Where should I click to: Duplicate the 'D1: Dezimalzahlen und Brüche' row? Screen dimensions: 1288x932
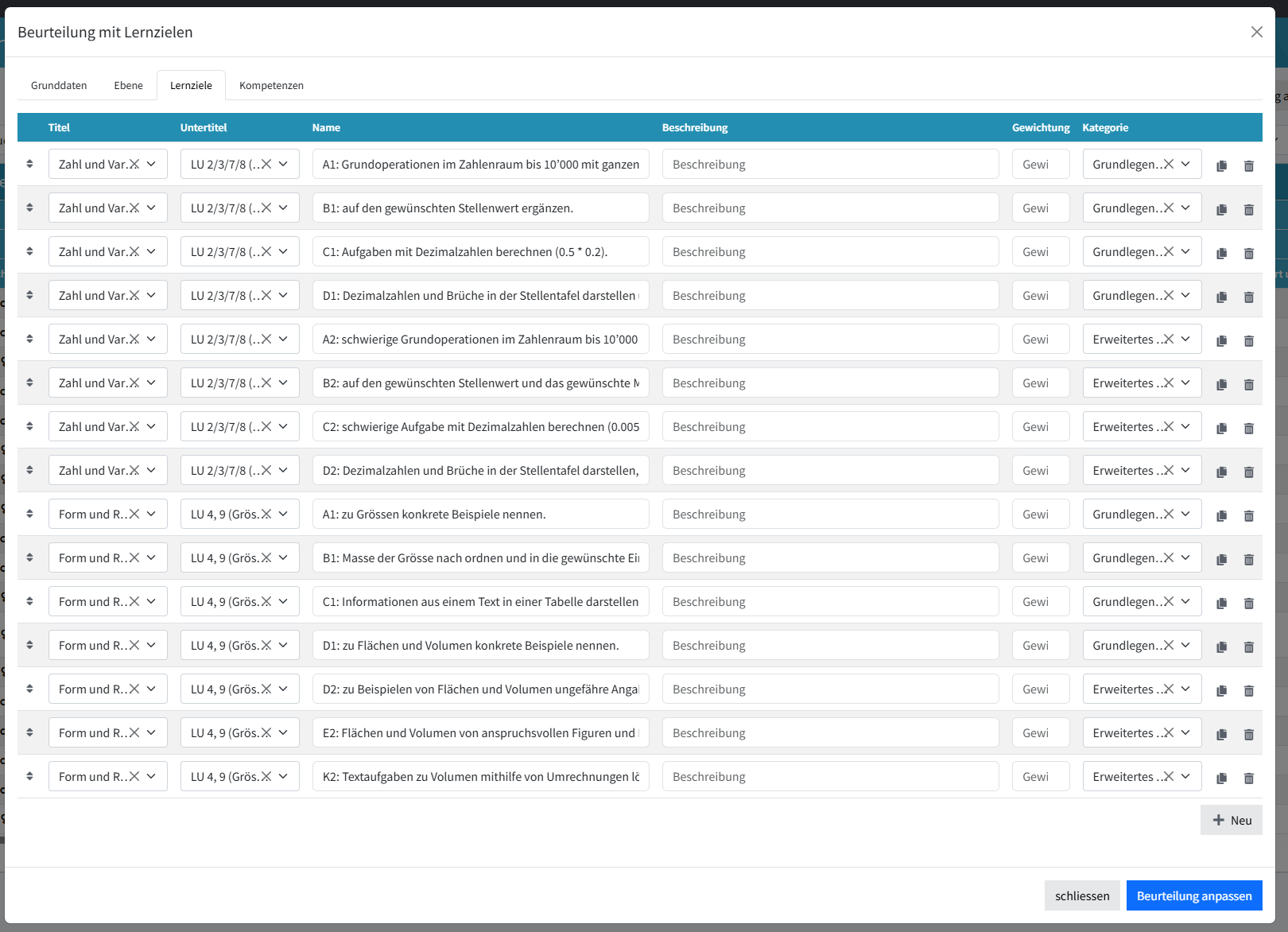[x=1222, y=297]
